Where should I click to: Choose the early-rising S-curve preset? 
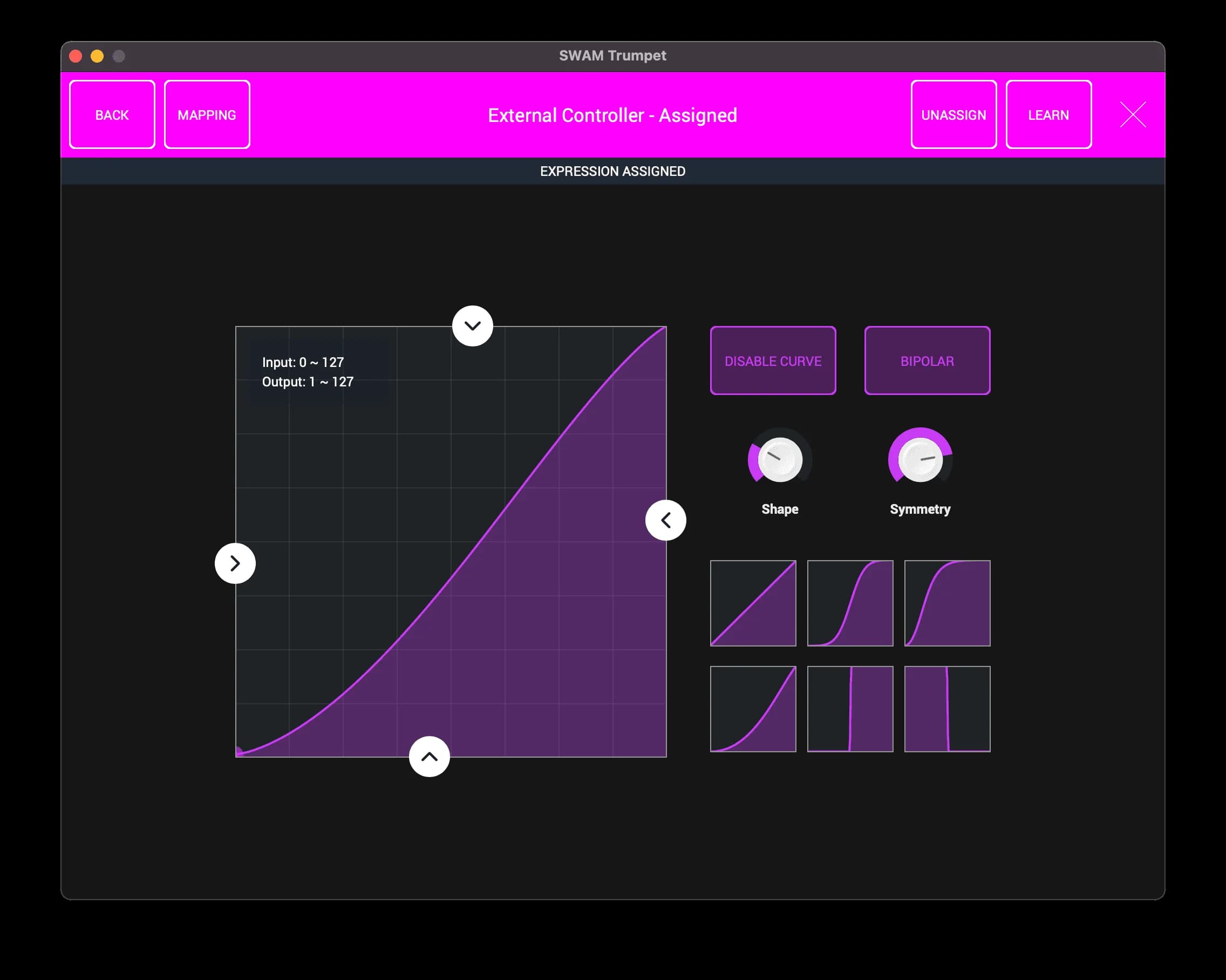(x=948, y=603)
